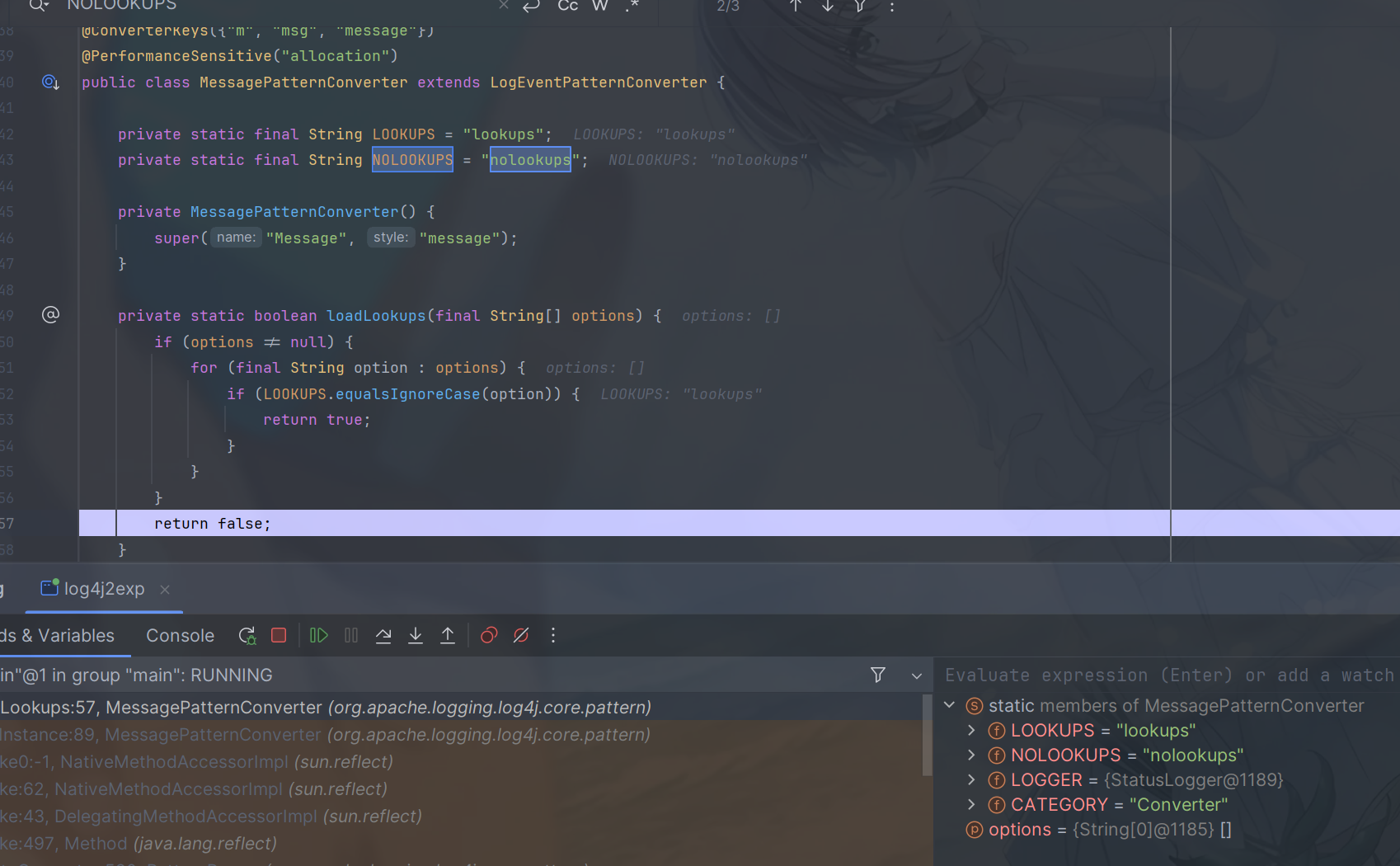
Task: Select the invoke0:-1 NativeMethodAccessorImpl frame
Action: pyautogui.click(x=462, y=761)
